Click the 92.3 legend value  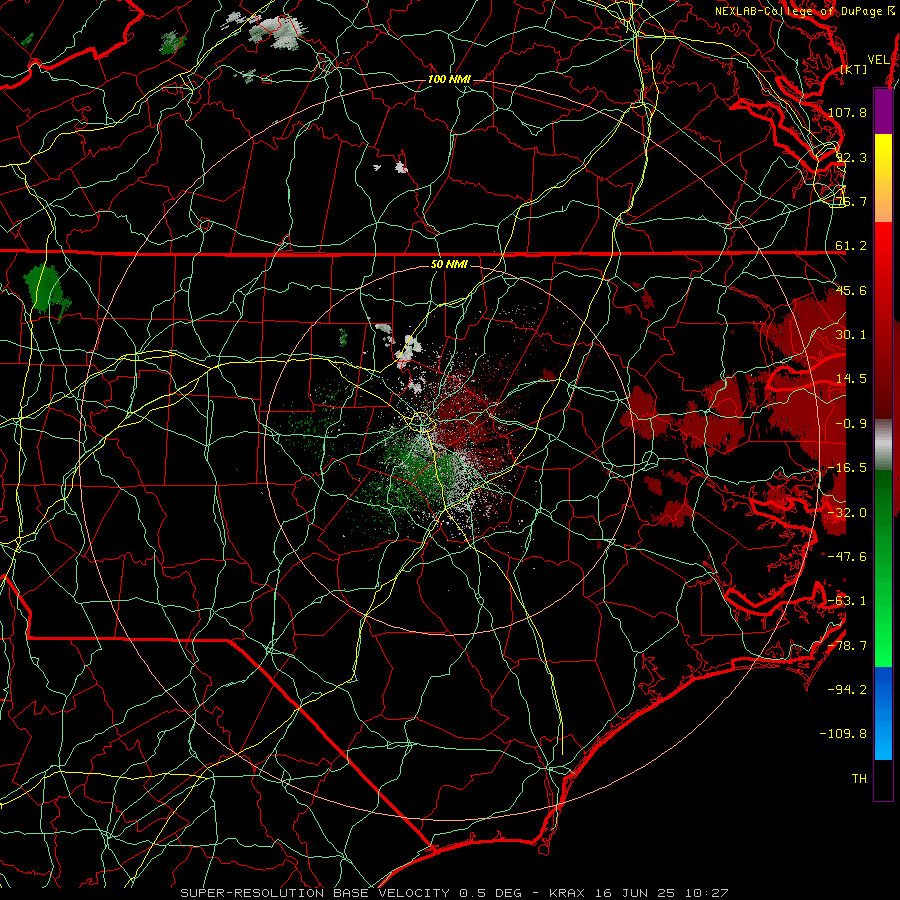851,157
